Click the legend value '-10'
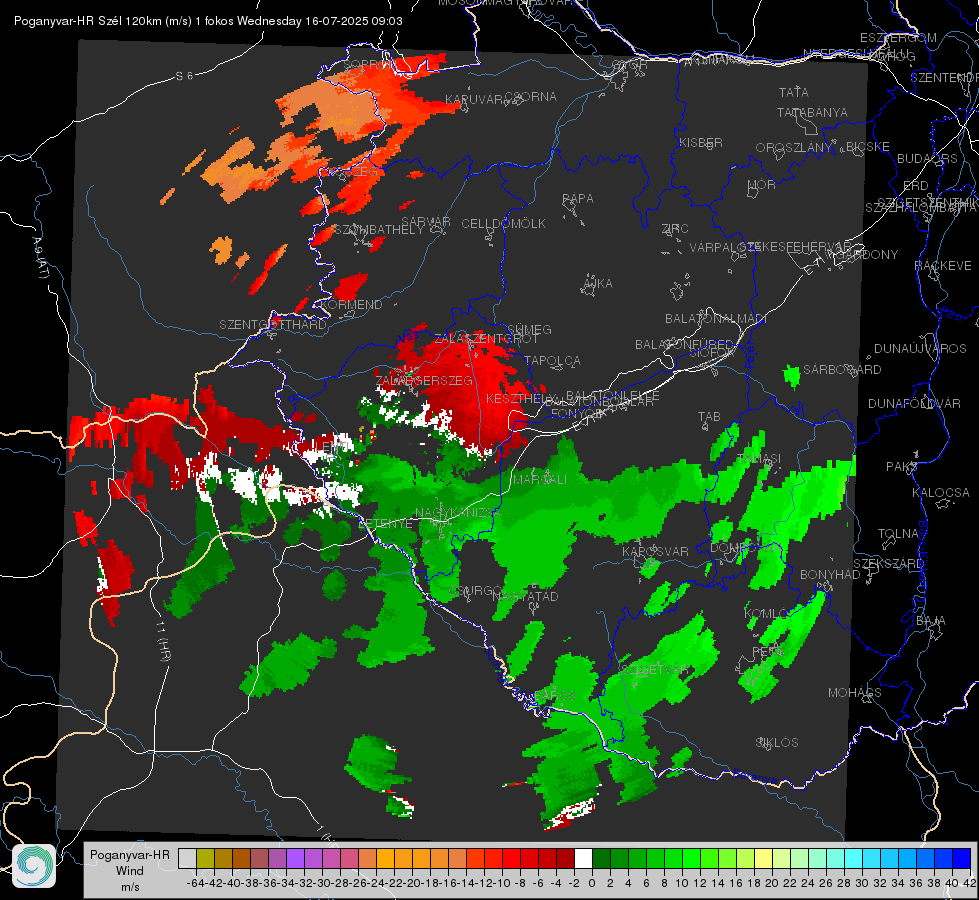Screen dimensions: 979x900 (x=502, y=883)
